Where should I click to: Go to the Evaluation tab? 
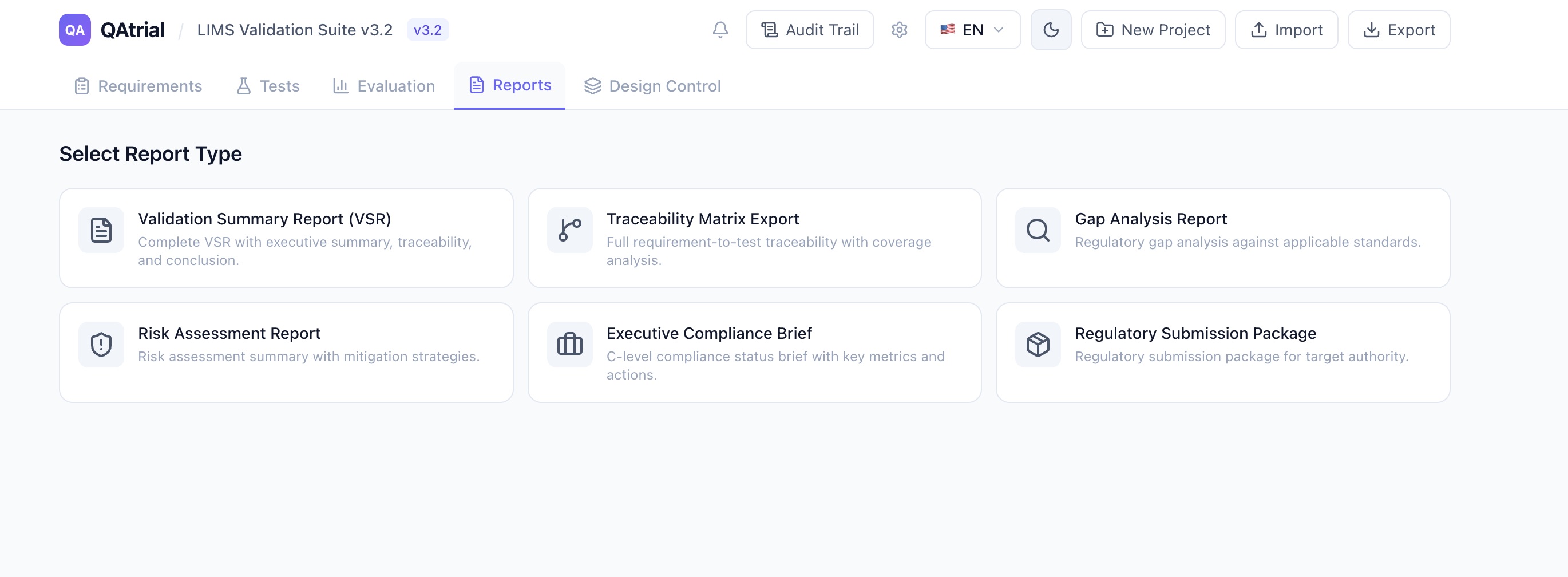[x=384, y=86]
